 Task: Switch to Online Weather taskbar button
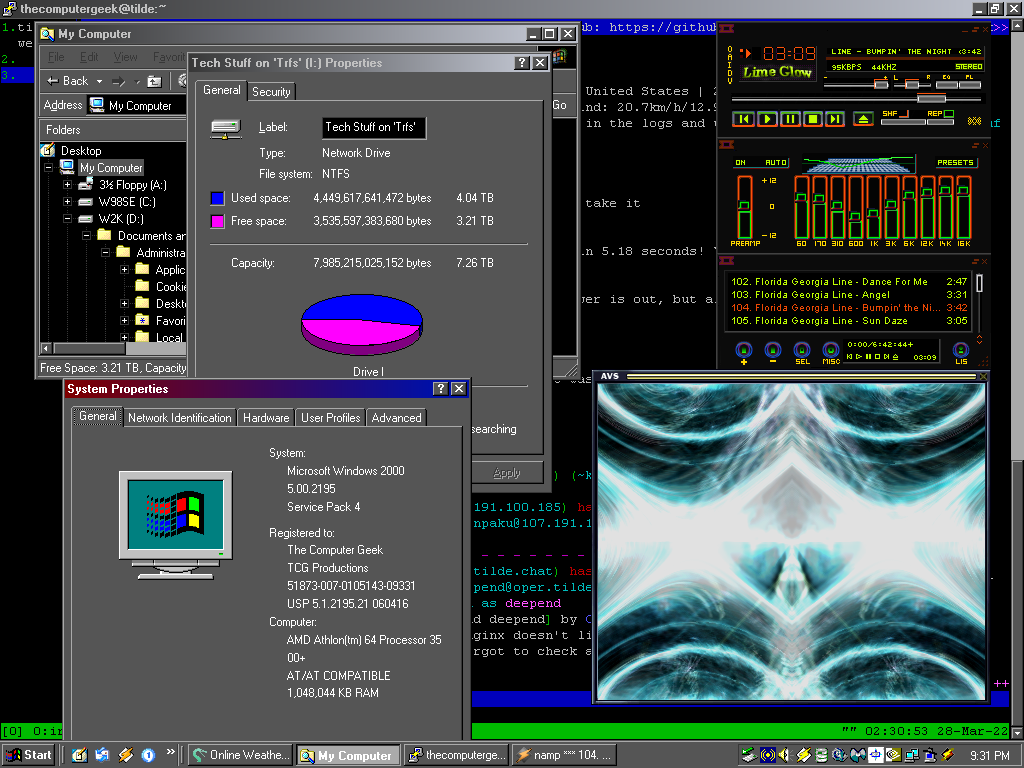[x=241, y=755]
